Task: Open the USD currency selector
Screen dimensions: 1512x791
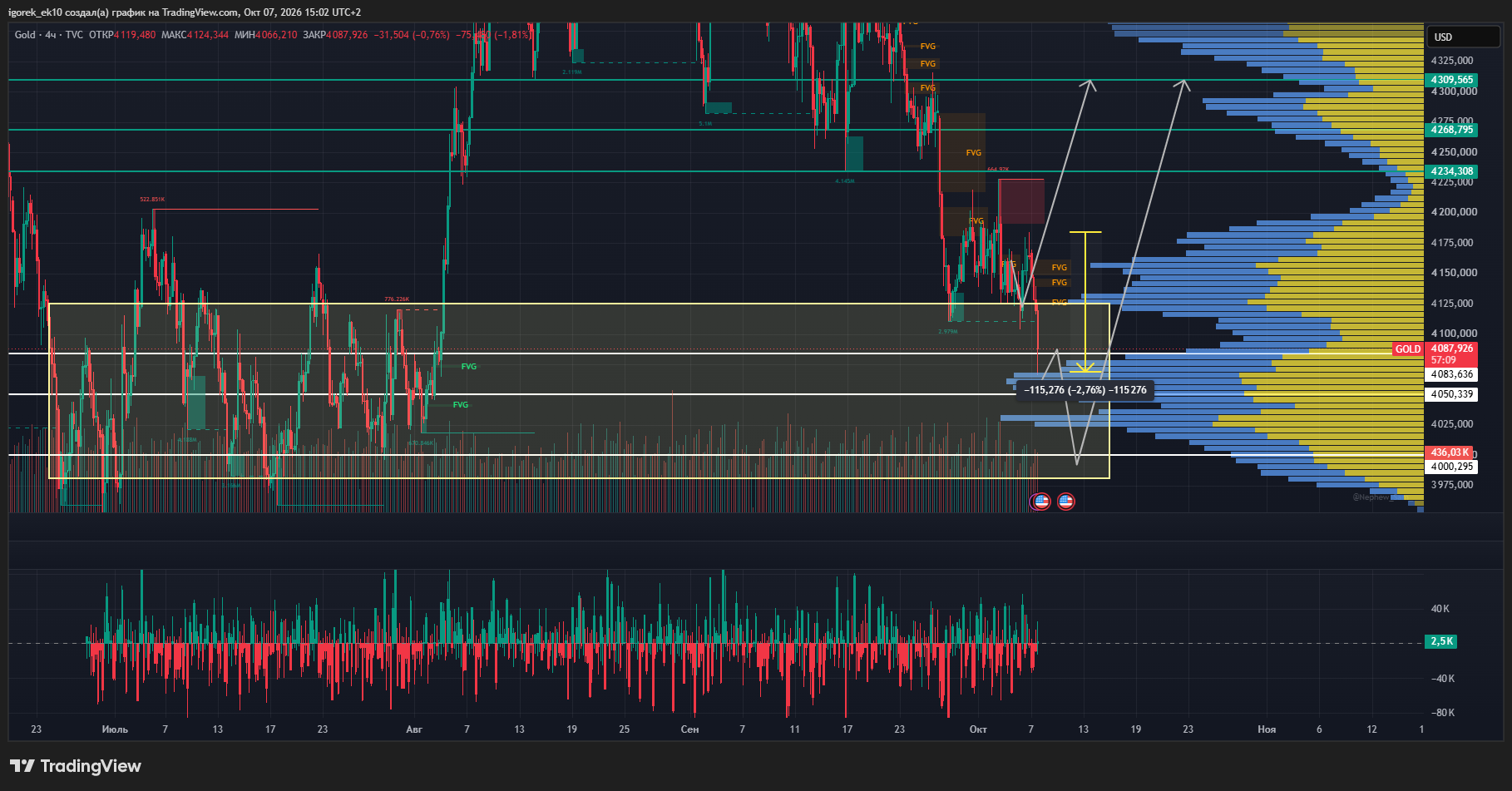Action: click(1464, 37)
